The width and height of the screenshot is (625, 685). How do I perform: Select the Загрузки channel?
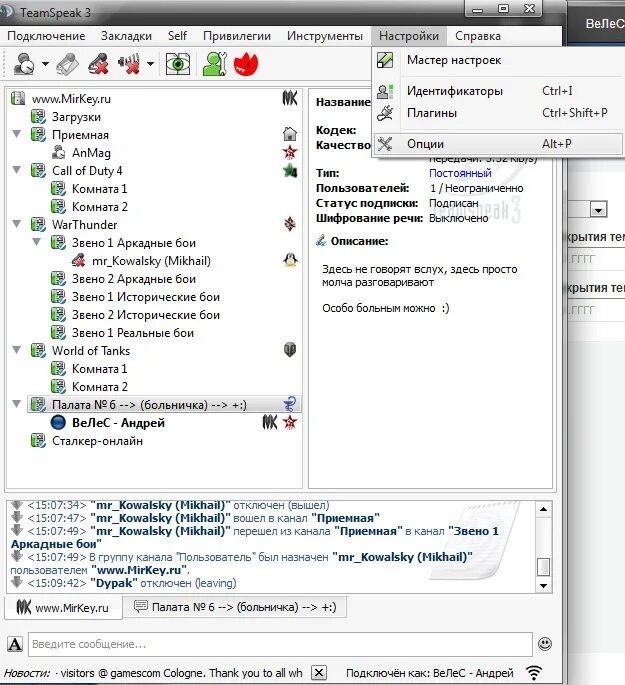pos(76,117)
